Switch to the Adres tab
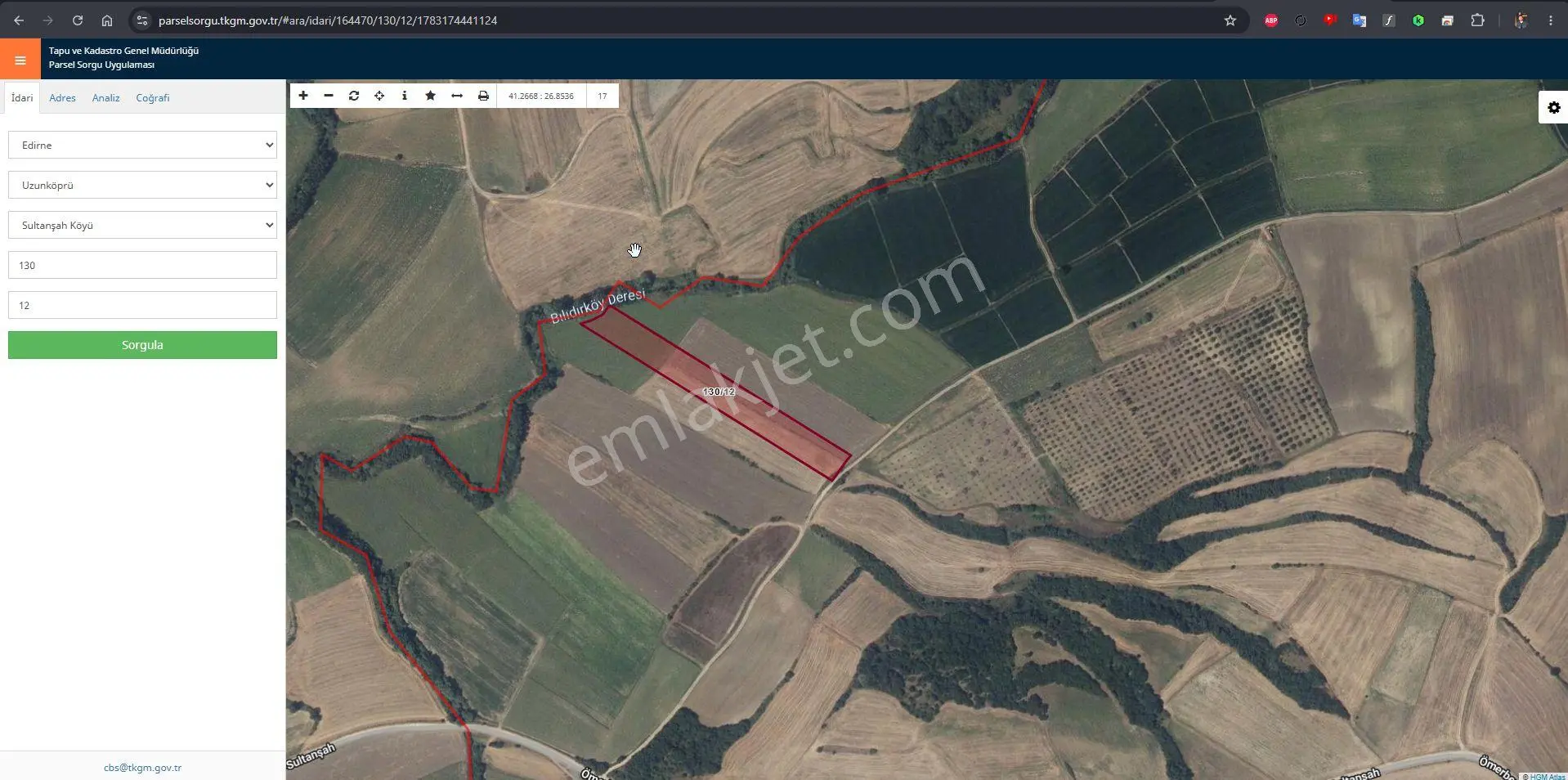Viewport: 1568px width, 780px height. tap(62, 97)
